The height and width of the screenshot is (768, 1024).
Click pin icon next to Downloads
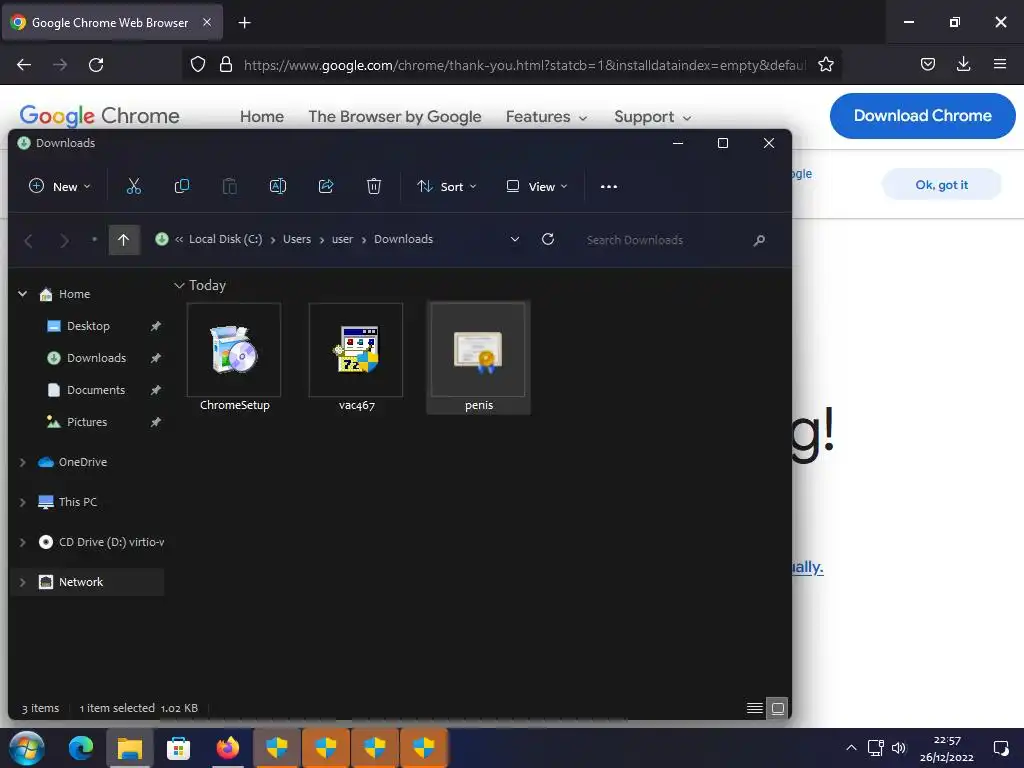coord(155,358)
